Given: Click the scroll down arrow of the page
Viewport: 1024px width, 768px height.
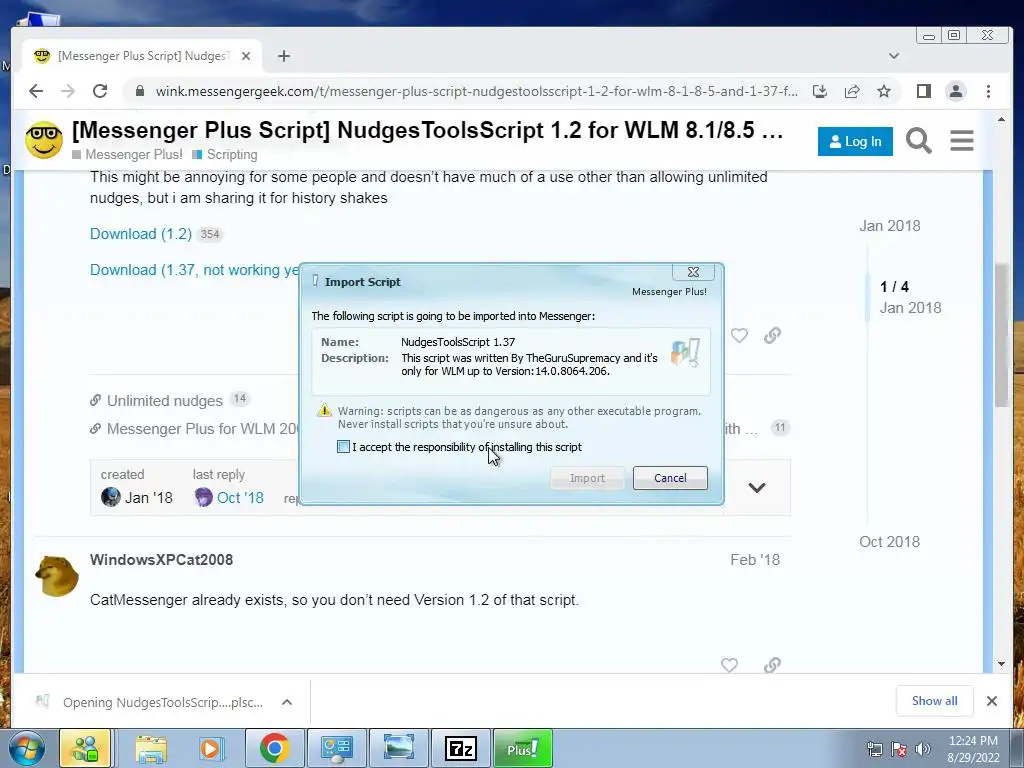Looking at the screenshot, I should pos(1001,664).
